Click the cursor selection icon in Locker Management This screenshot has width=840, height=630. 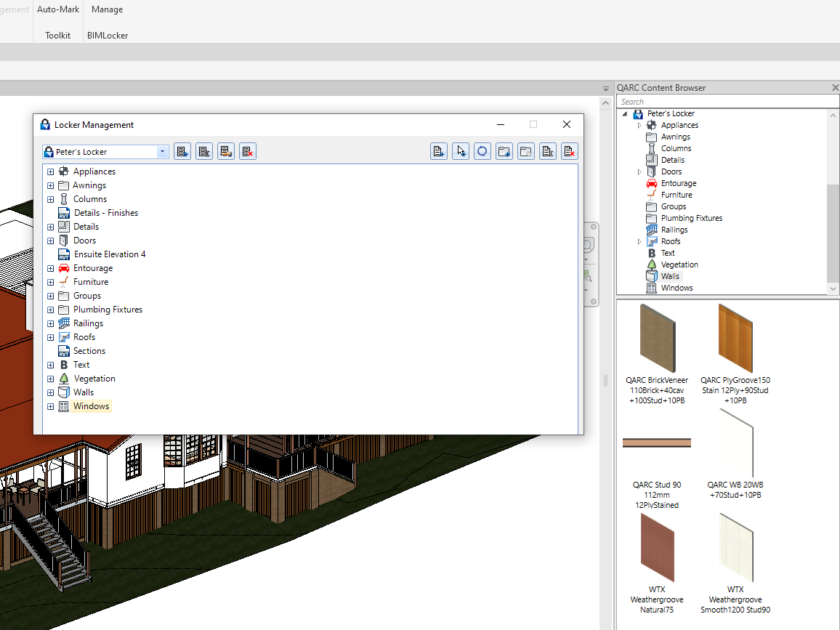458,151
